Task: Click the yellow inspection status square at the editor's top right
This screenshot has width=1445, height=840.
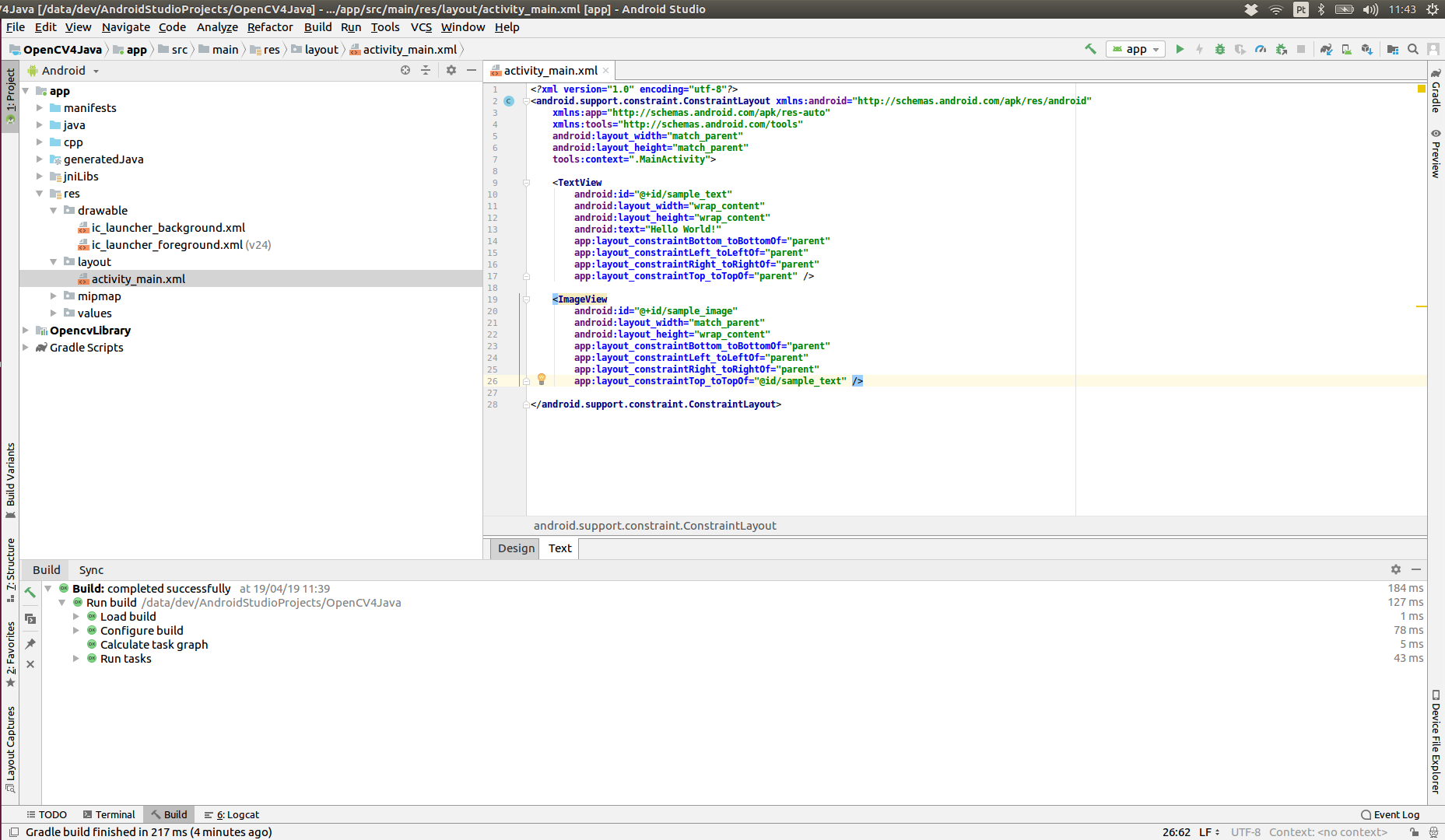Action: [x=1422, y=89]
